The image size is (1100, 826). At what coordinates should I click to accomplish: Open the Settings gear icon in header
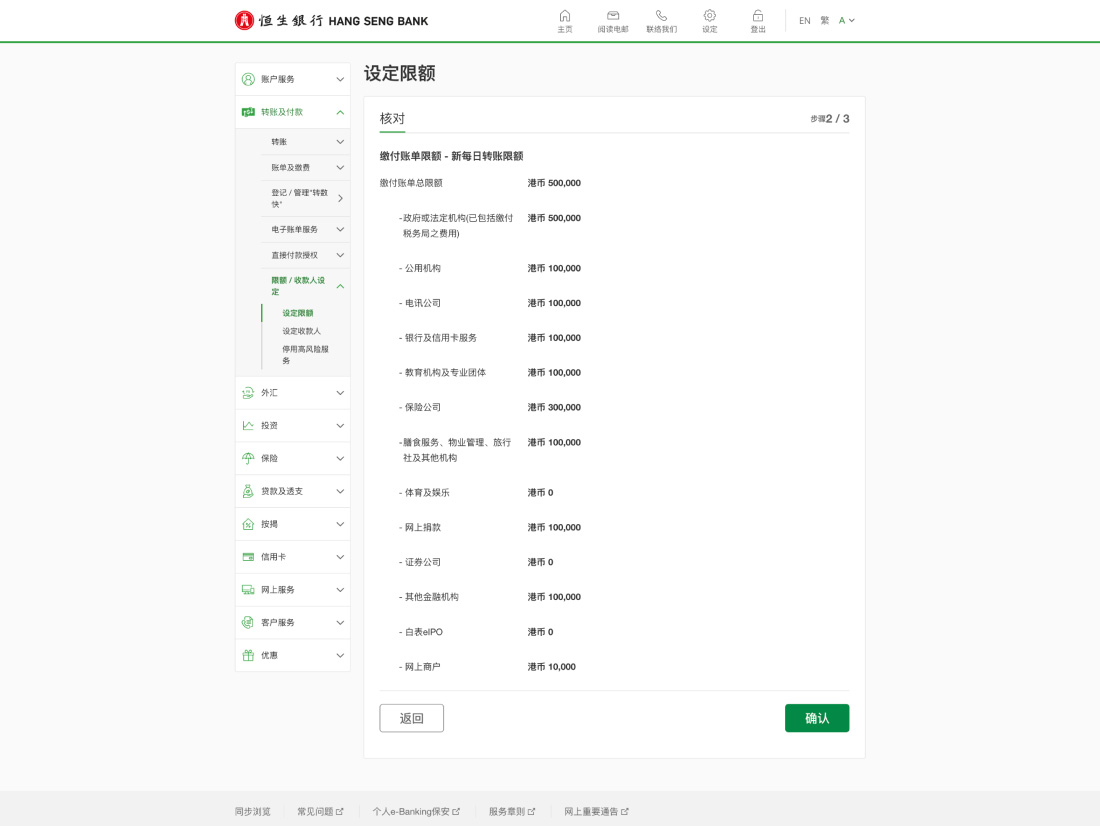tap(709, 16)
